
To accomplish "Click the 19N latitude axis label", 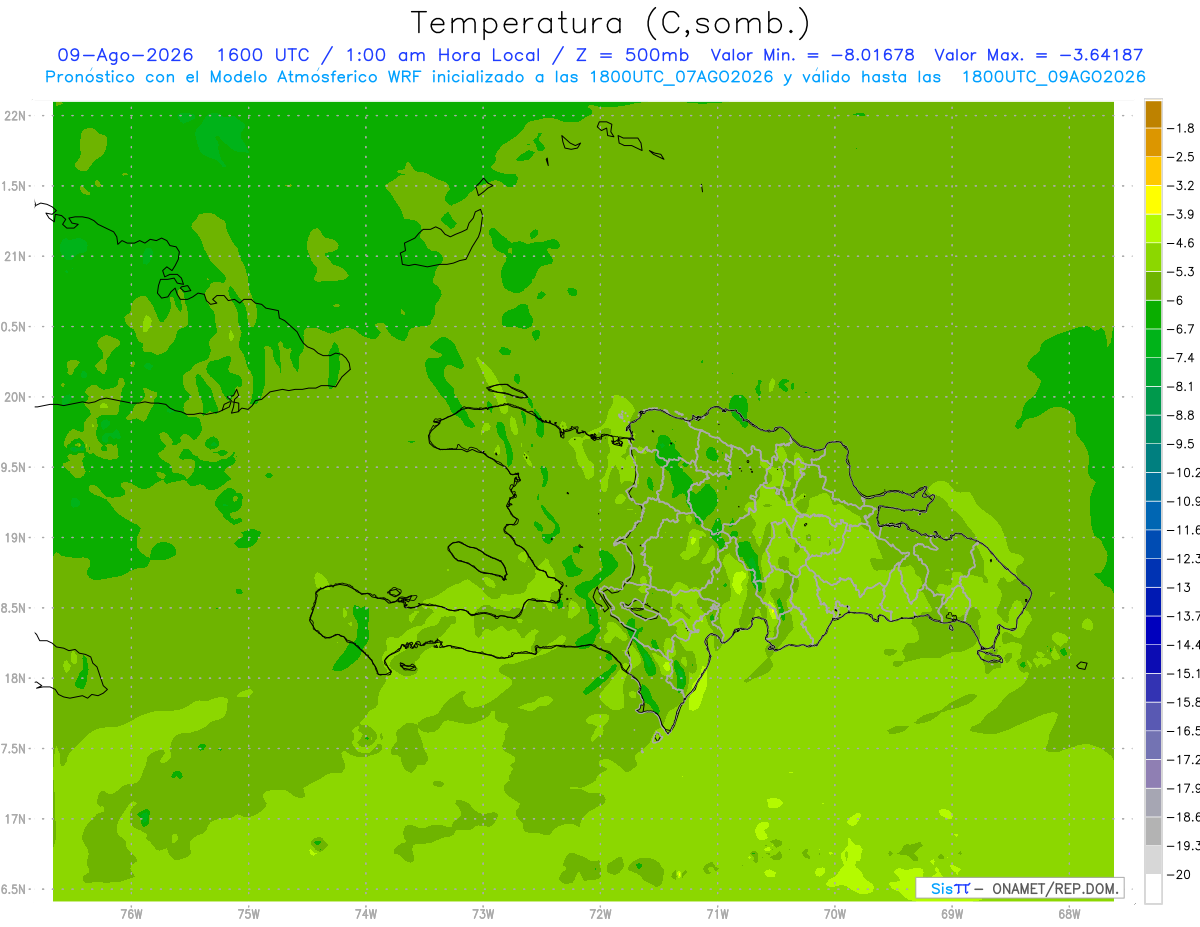I will [x=15, y=538].
